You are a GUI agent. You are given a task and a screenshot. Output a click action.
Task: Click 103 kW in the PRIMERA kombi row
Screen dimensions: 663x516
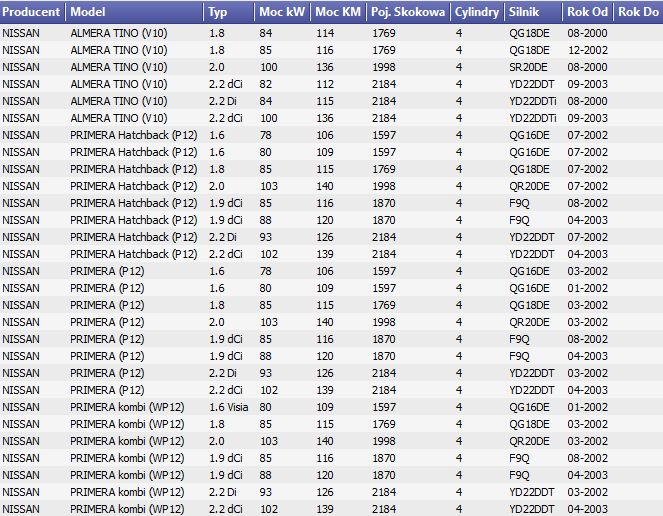click(269, 441)
